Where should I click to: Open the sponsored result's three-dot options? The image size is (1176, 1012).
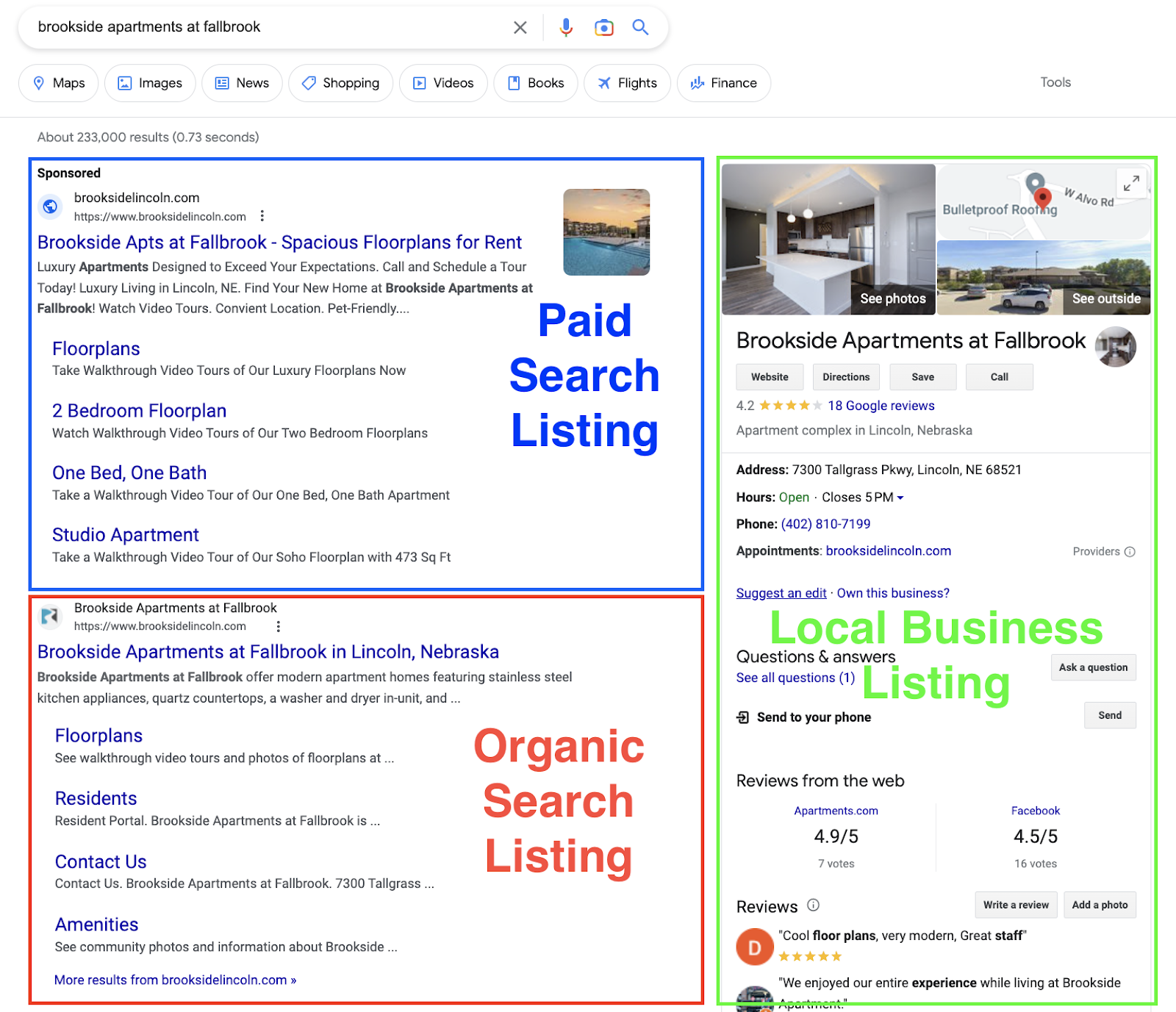(x=262, y=216)
